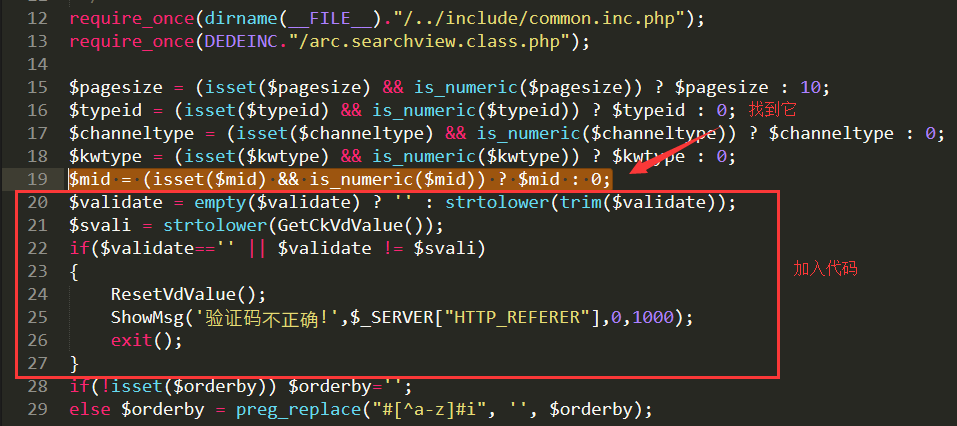Click the 'HTTP_REFERER' string literal
957x426 pixels.
pos(521,317)
